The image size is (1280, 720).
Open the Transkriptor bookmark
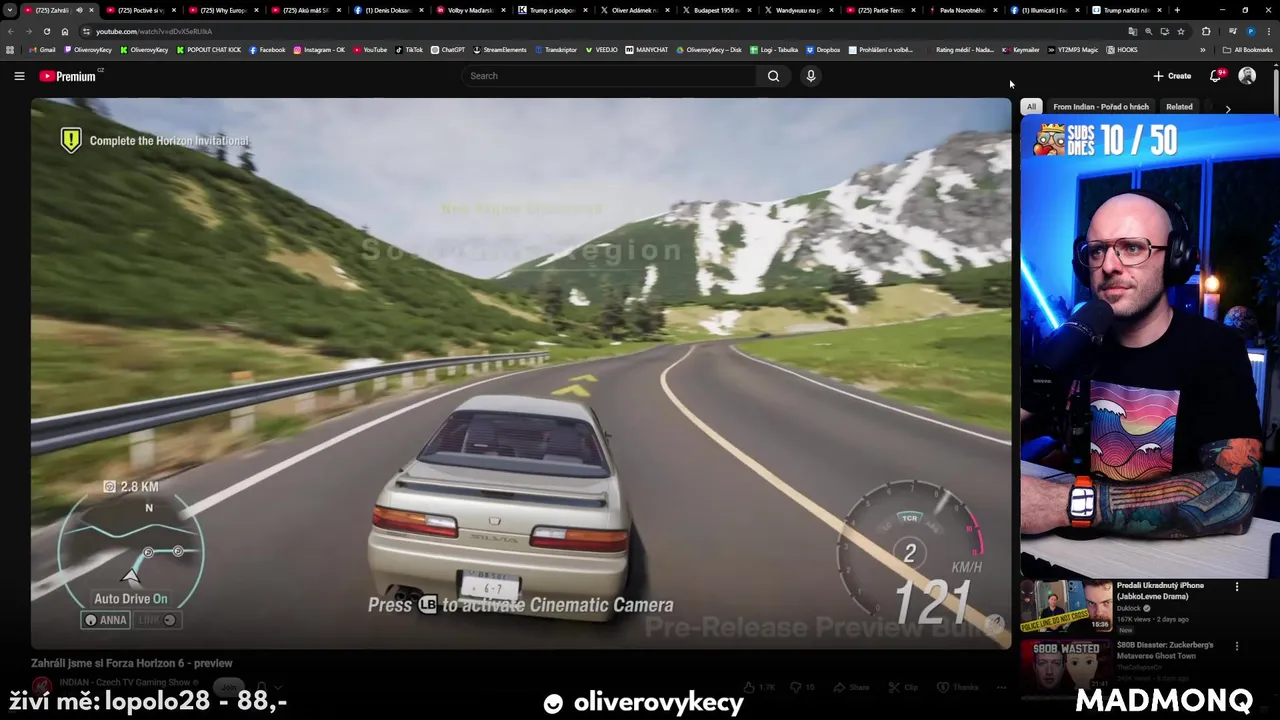(555, 50)
